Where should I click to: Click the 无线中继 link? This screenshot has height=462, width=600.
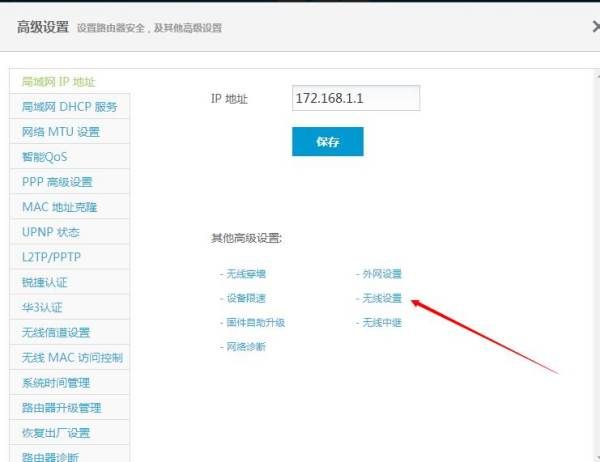coord(381,322)
